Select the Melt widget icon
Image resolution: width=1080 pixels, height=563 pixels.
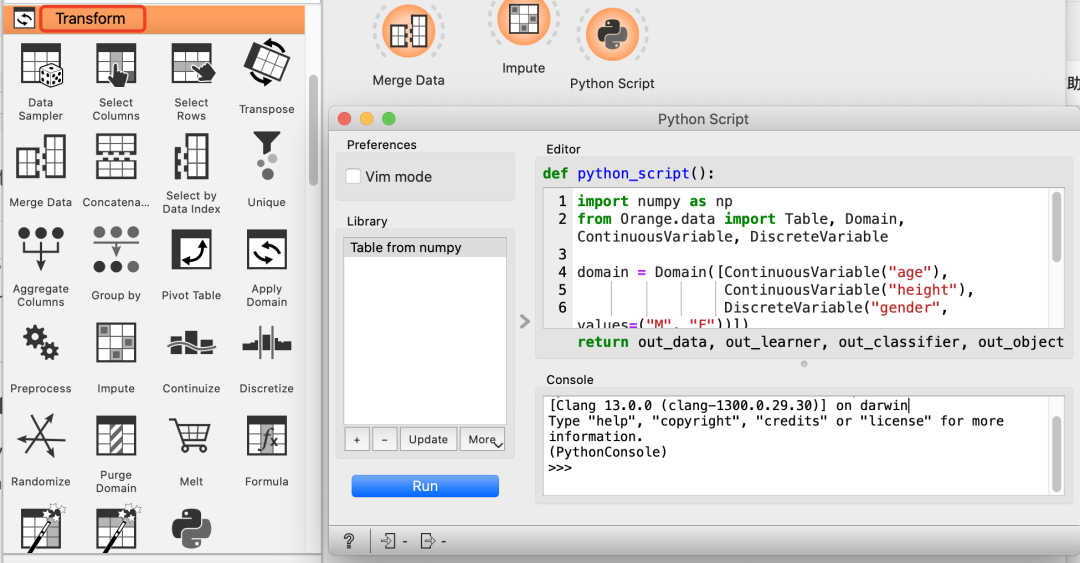(191, 436)
